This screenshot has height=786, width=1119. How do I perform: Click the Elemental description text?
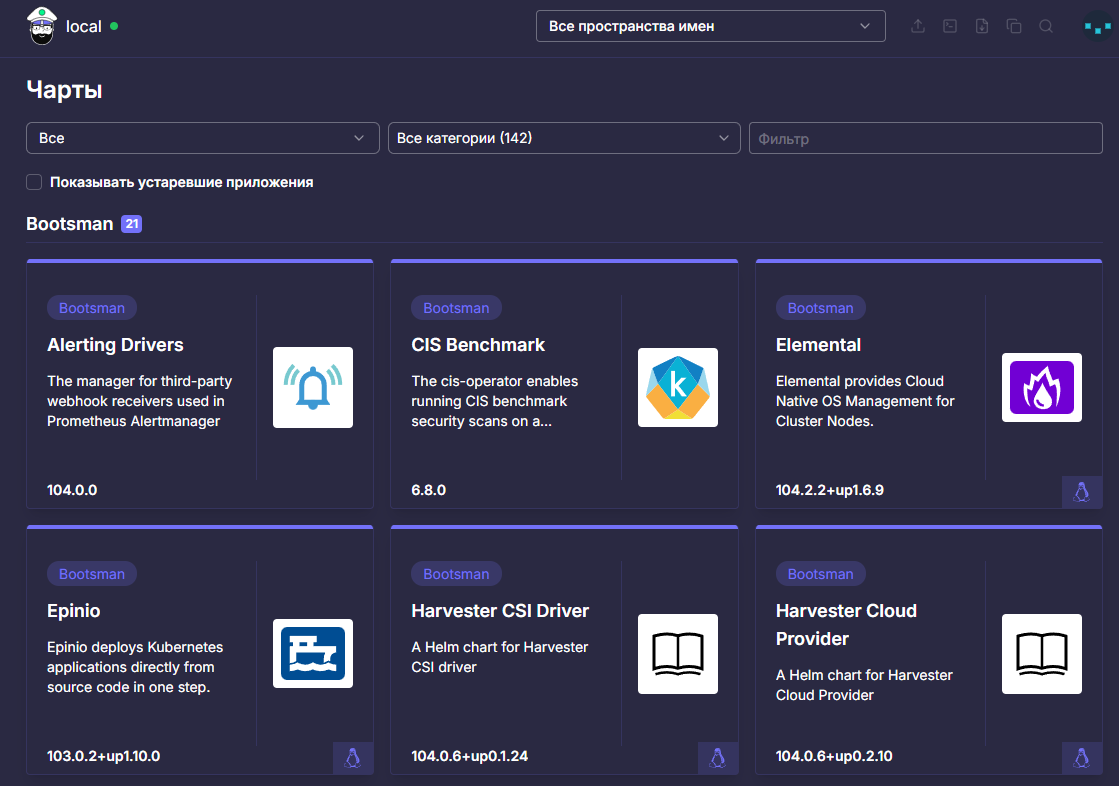coord(865,401)
